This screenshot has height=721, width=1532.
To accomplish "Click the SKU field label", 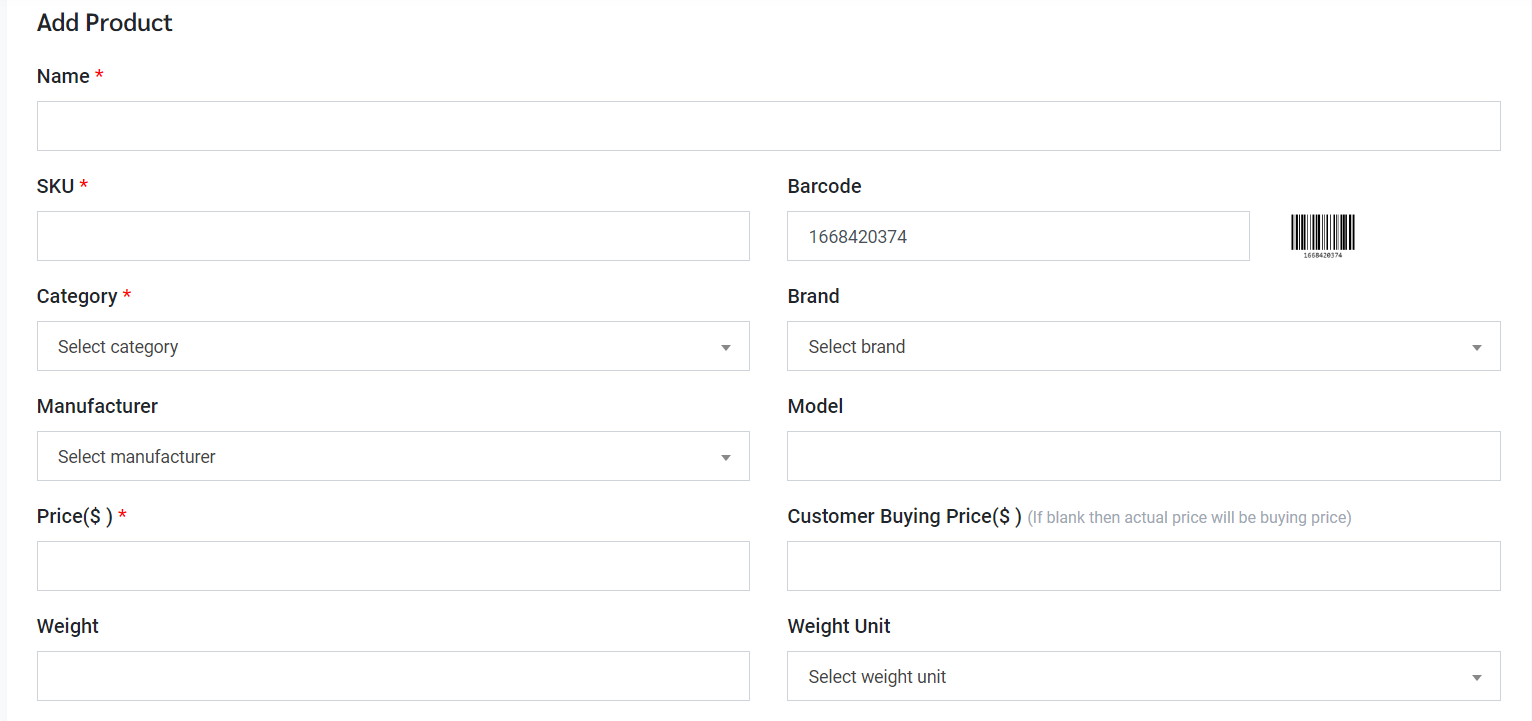I will (x=56, y=186).
